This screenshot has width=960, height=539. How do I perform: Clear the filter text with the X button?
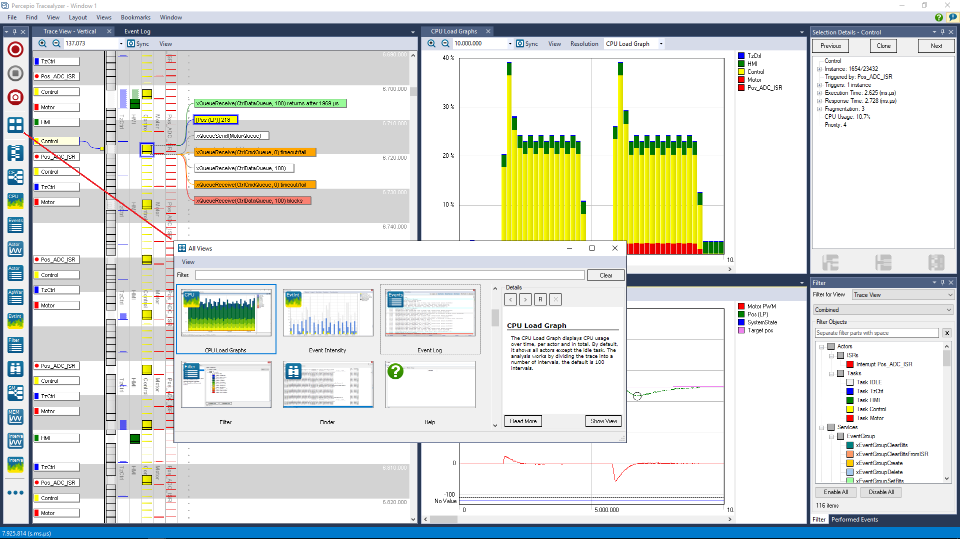947,333
